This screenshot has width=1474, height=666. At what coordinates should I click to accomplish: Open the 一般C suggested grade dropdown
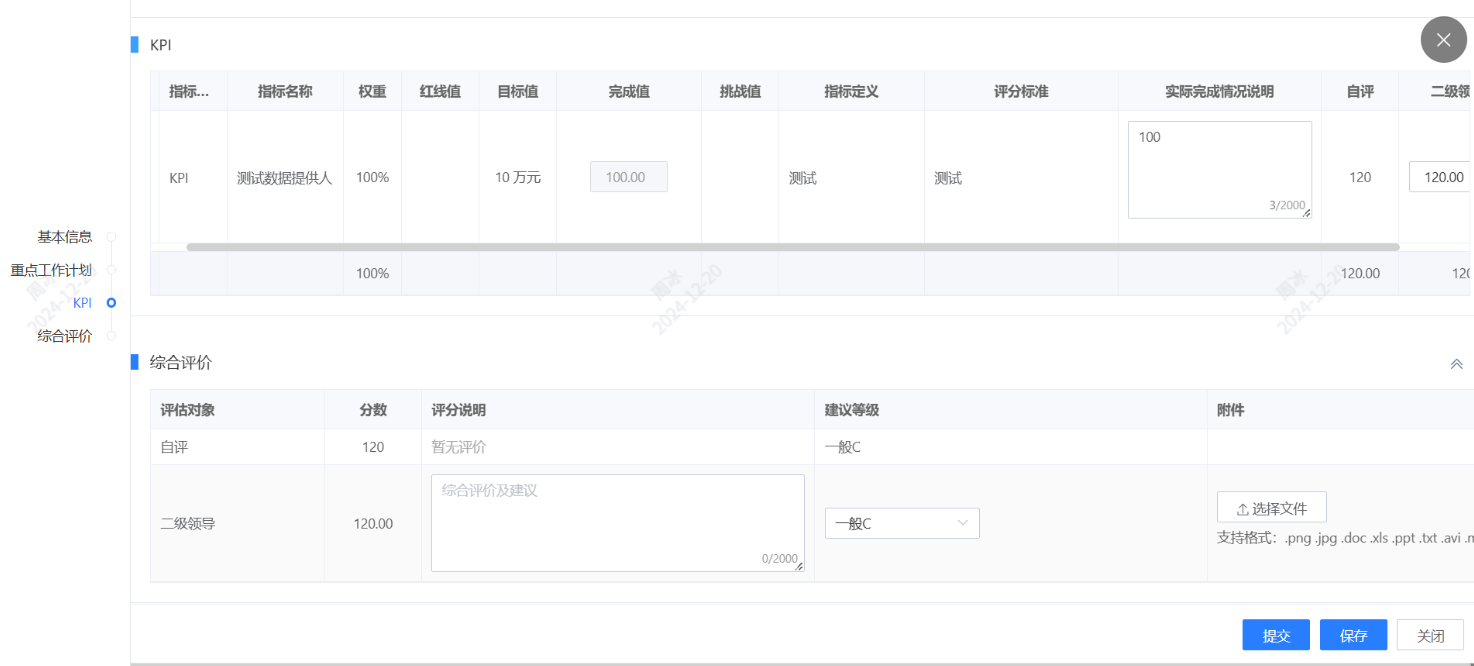[901, 523]
